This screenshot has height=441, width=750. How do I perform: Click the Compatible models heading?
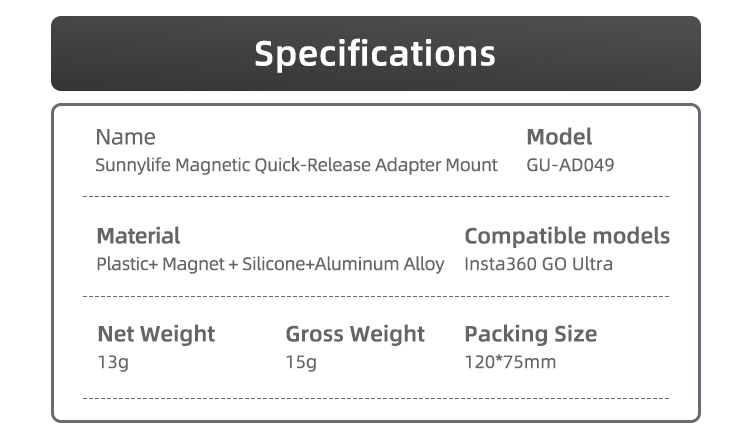[x=567, y=236]
